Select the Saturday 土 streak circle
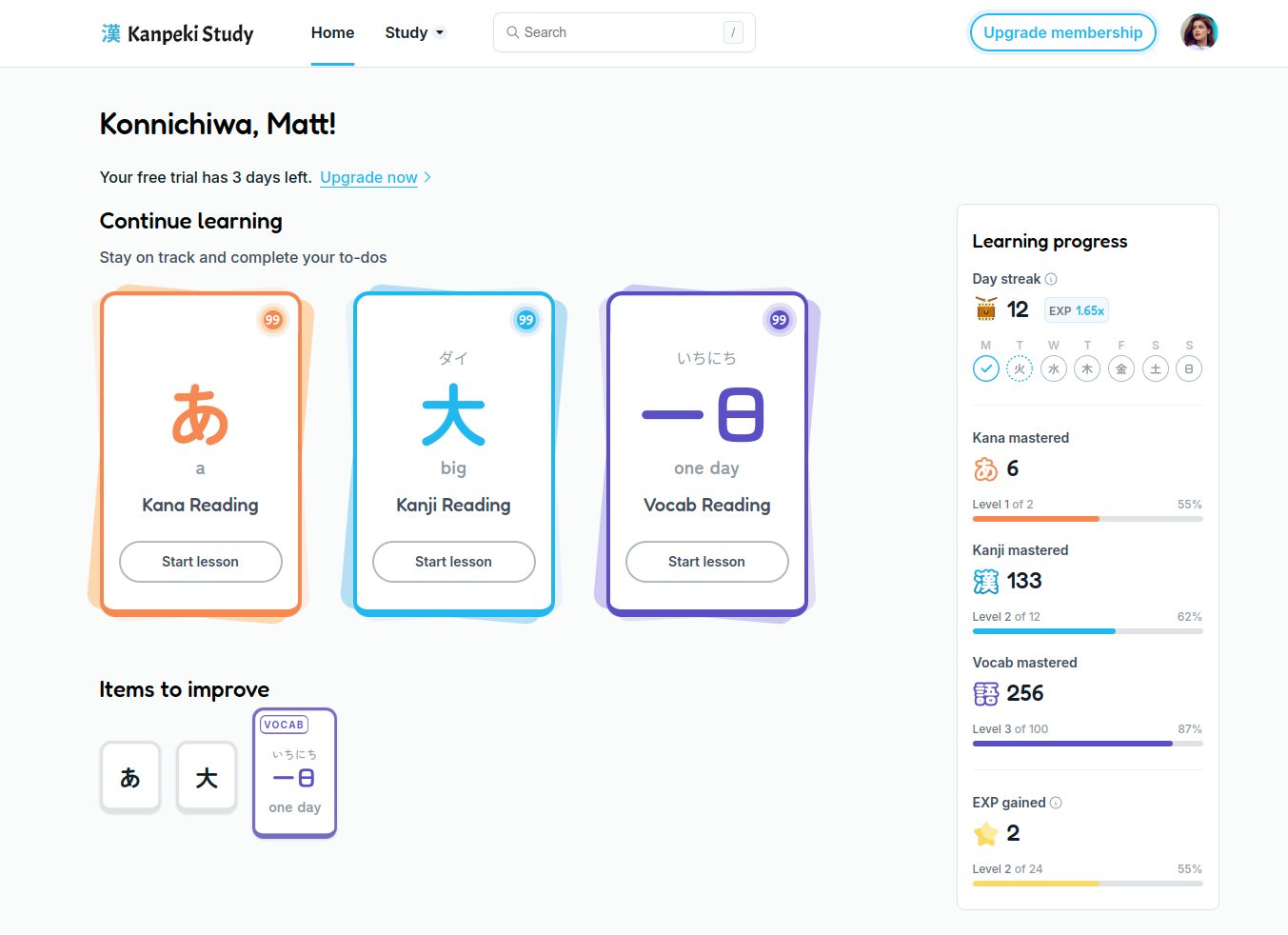This screenshot has height=935, width=1288. point(1156,368)
